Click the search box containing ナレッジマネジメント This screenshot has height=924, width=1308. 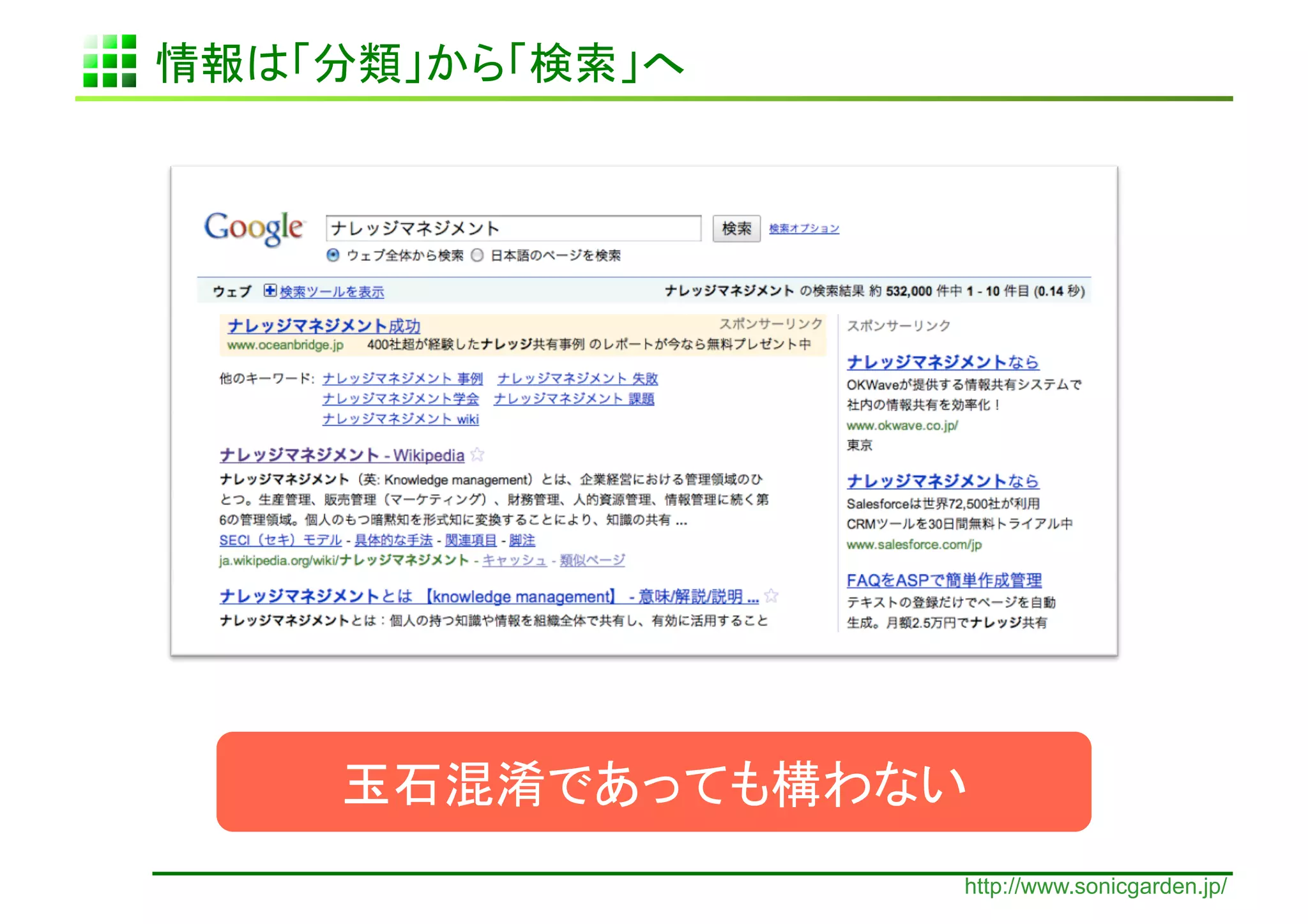click(x=513, y=228)
